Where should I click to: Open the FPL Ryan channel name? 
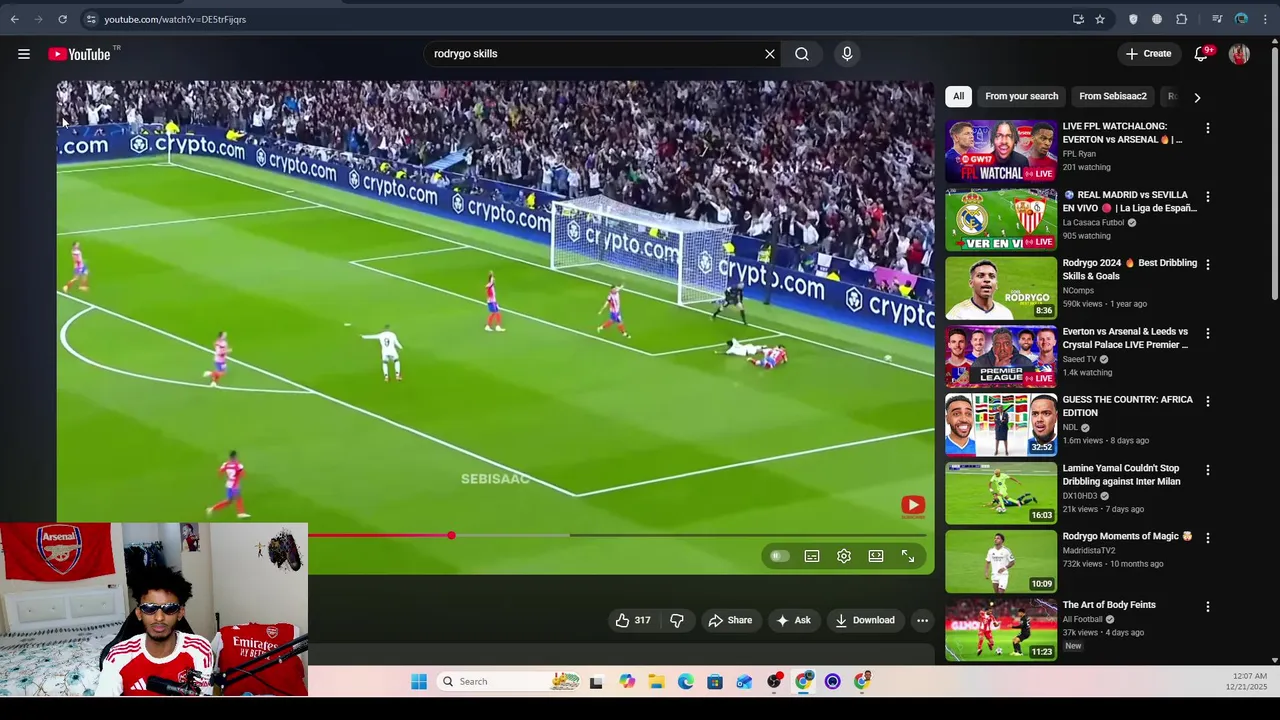(1079, 154)
